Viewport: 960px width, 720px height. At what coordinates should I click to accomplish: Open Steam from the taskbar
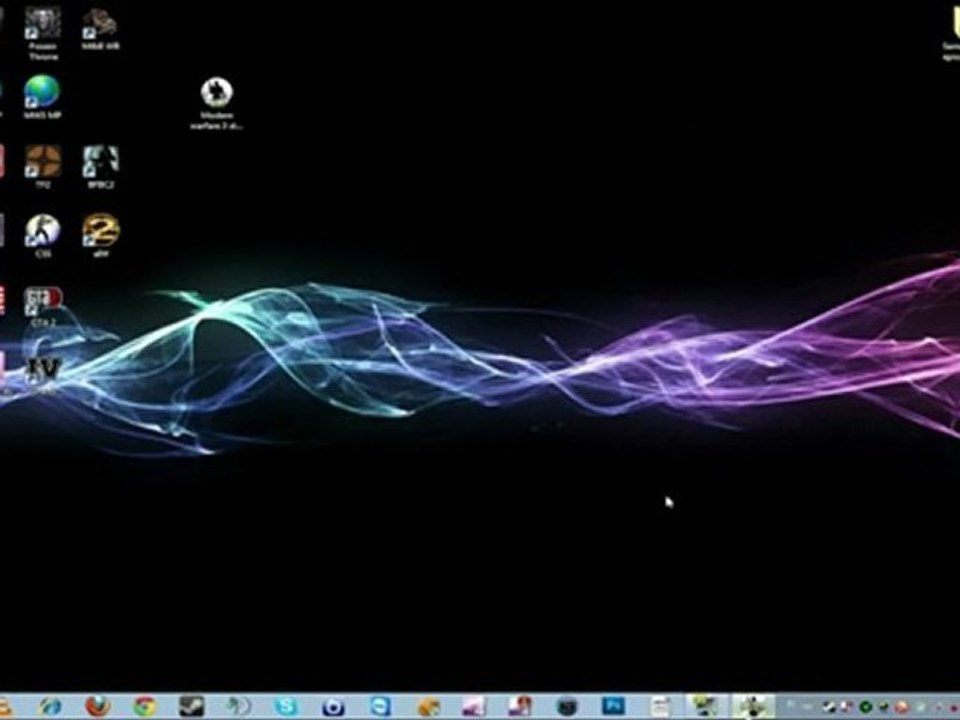(192, 707)
